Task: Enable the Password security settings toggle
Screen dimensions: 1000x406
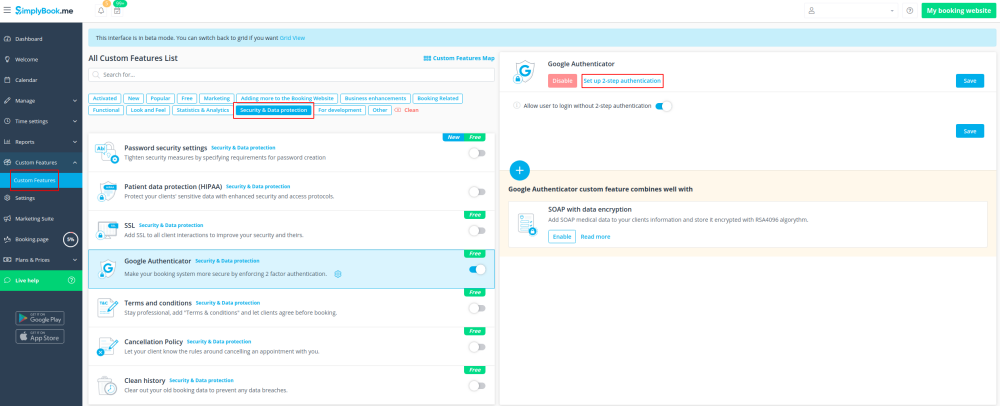Action: pos(477,153)
